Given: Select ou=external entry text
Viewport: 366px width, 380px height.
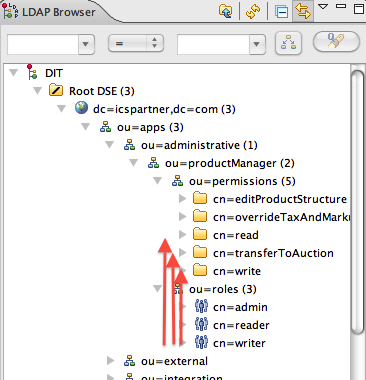Looking at the screenshot, I should (174, 361).
